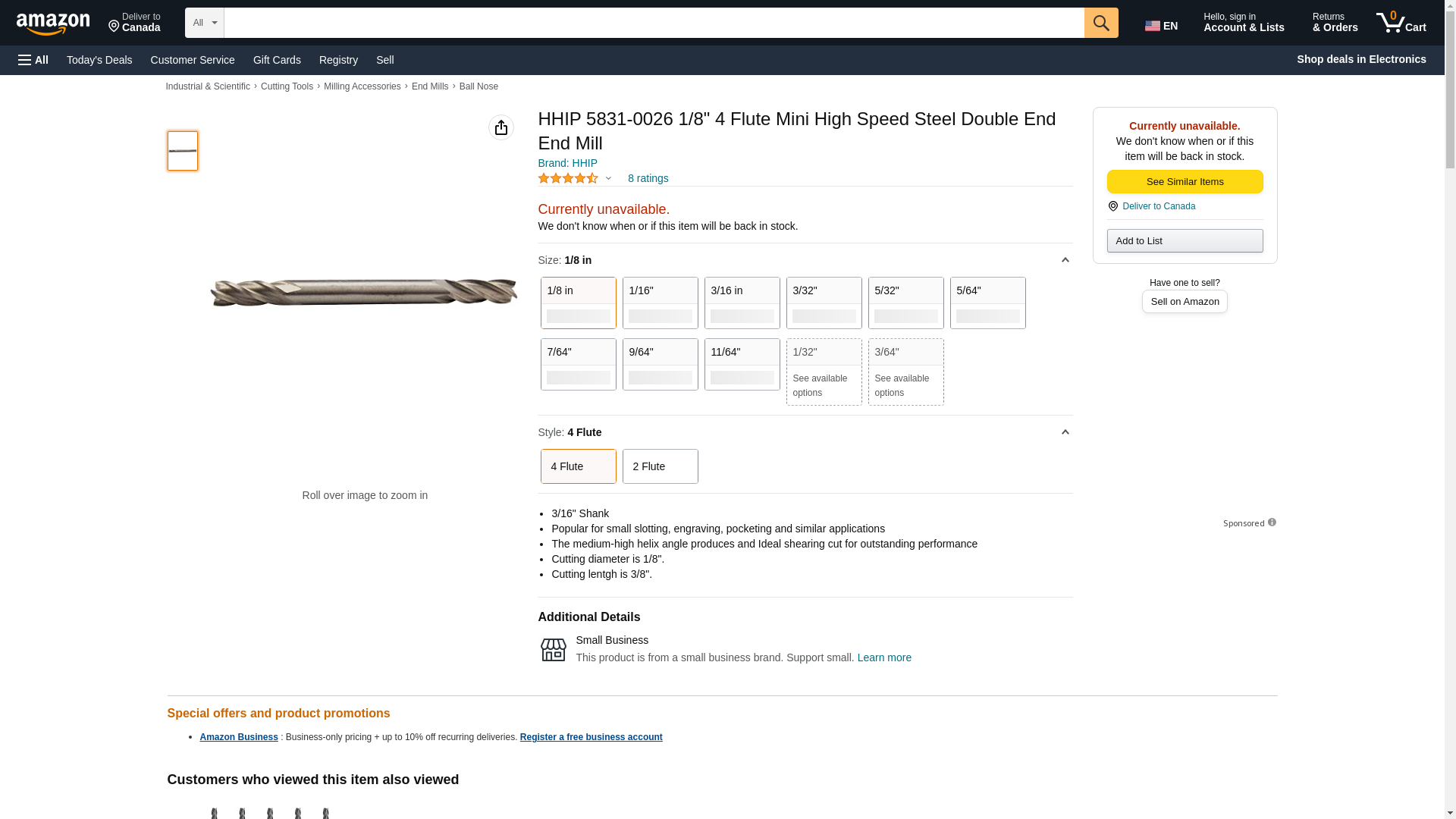
Task: Click into the Amazon search field
Action: (654, 23)
